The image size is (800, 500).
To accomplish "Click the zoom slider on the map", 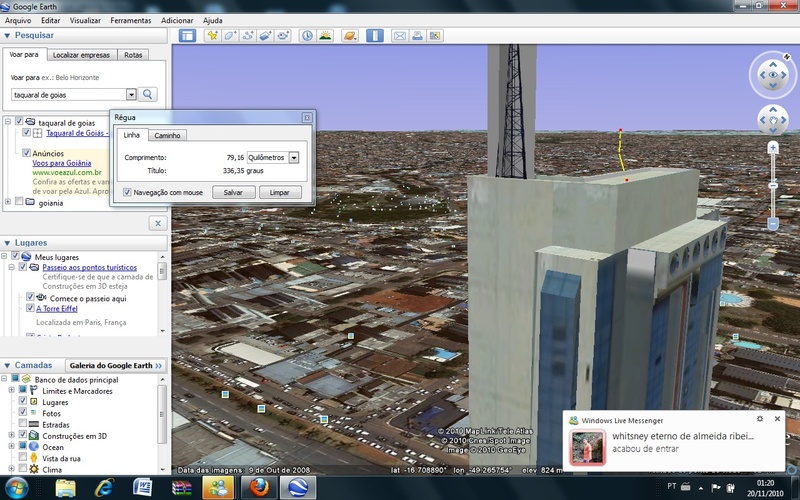I will coord(772,185).
